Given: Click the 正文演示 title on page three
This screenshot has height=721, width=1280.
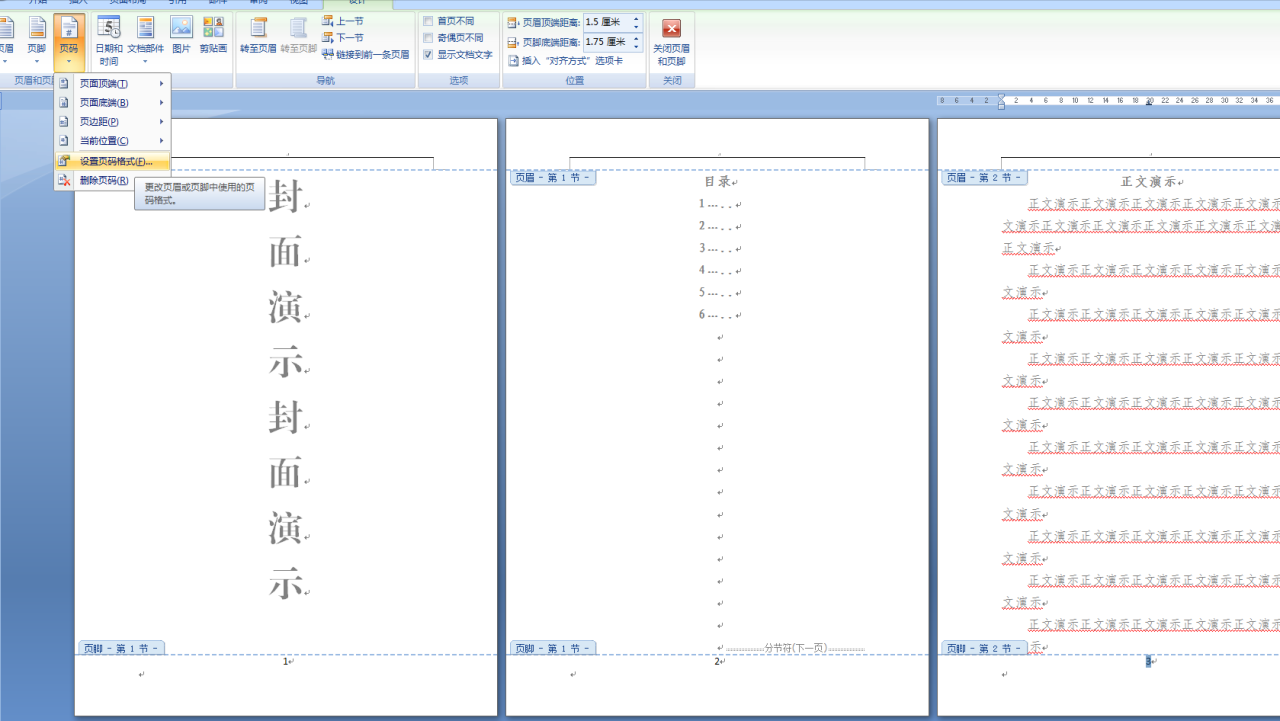Looking at the screenshot, I should (1148, 182).
